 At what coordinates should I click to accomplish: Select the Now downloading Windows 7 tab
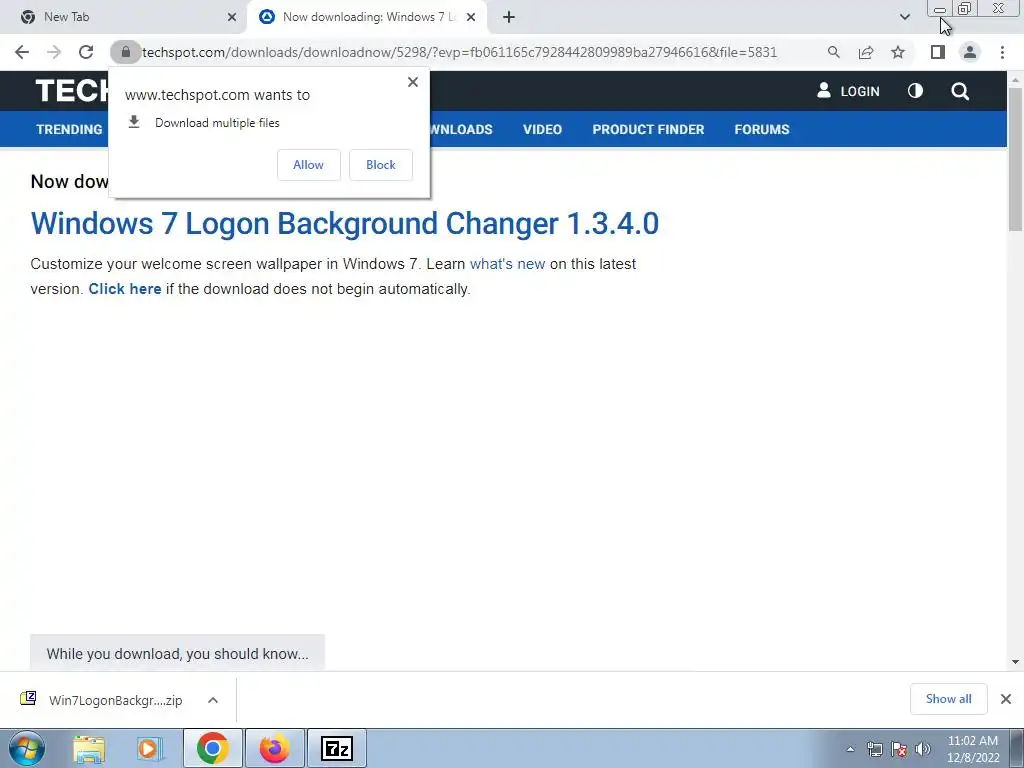tap(367, 17)
